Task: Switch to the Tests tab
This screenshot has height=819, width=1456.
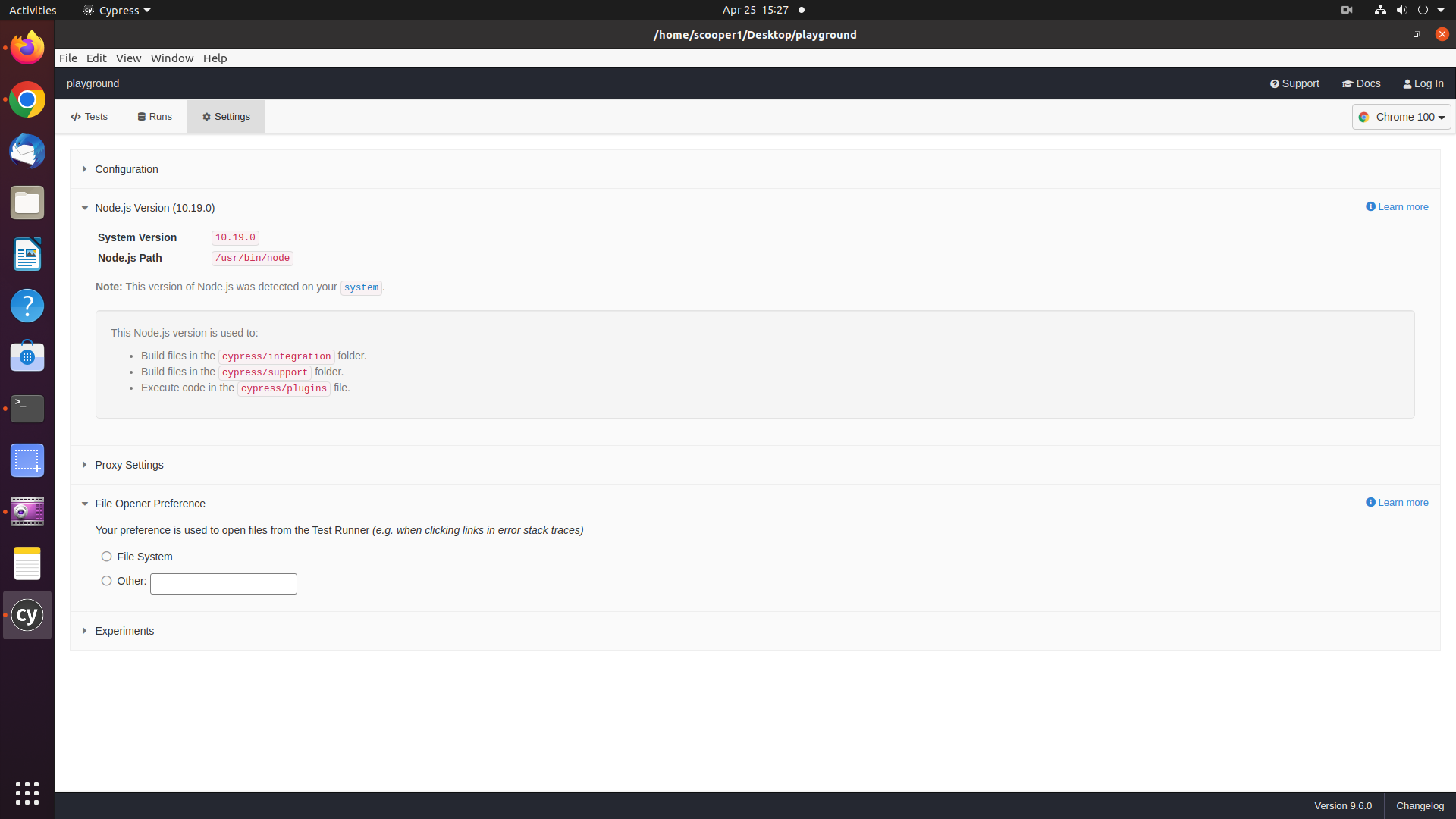Action: pyautogui.click(x=89, y=117)
